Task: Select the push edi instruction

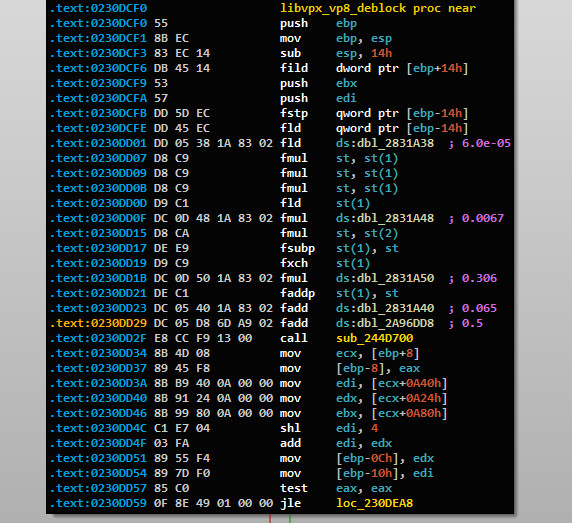Action: coord(318,98)
